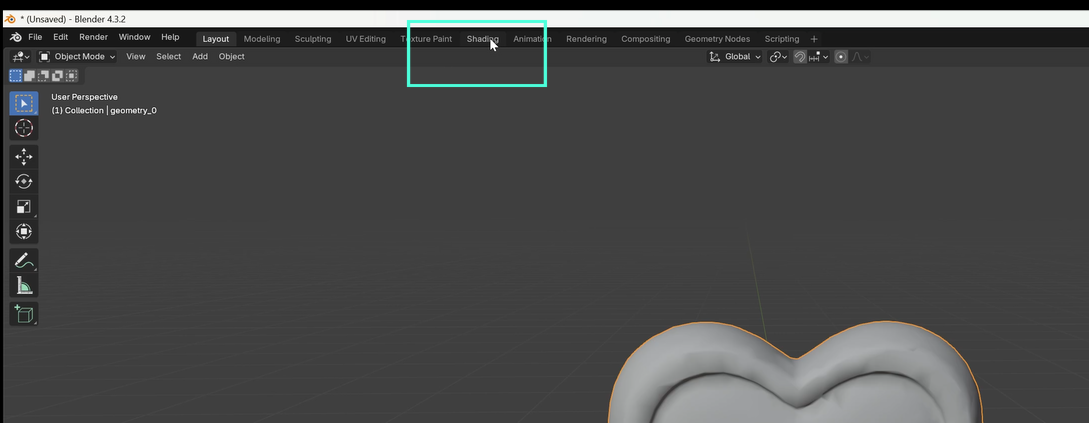Screen dimensions: 1089x423
Task: Click the 'Collection | geometry_0' viewport text
Action: (x=110, y=110)
